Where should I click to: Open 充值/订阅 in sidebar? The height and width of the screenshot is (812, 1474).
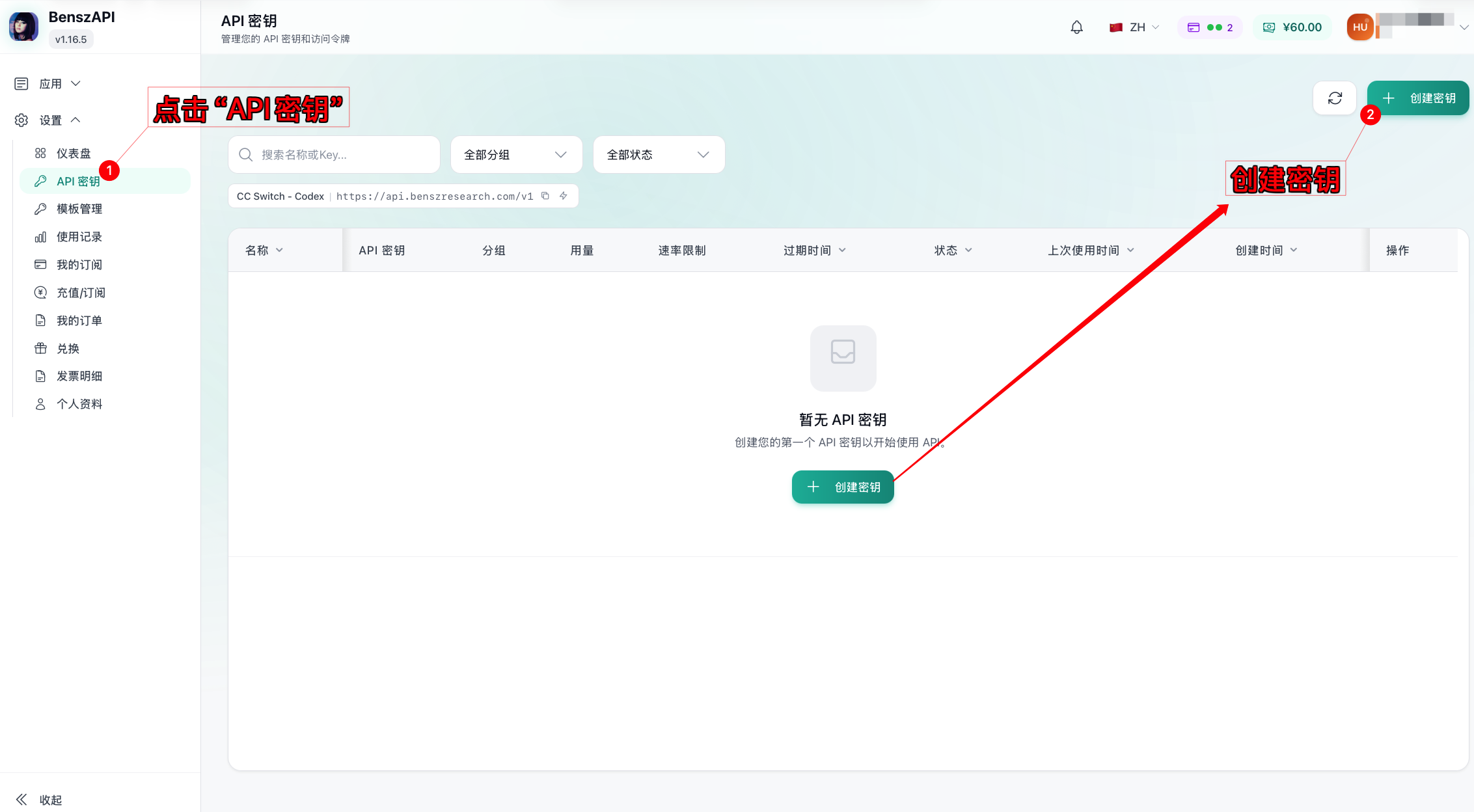[x=104, y=293]
